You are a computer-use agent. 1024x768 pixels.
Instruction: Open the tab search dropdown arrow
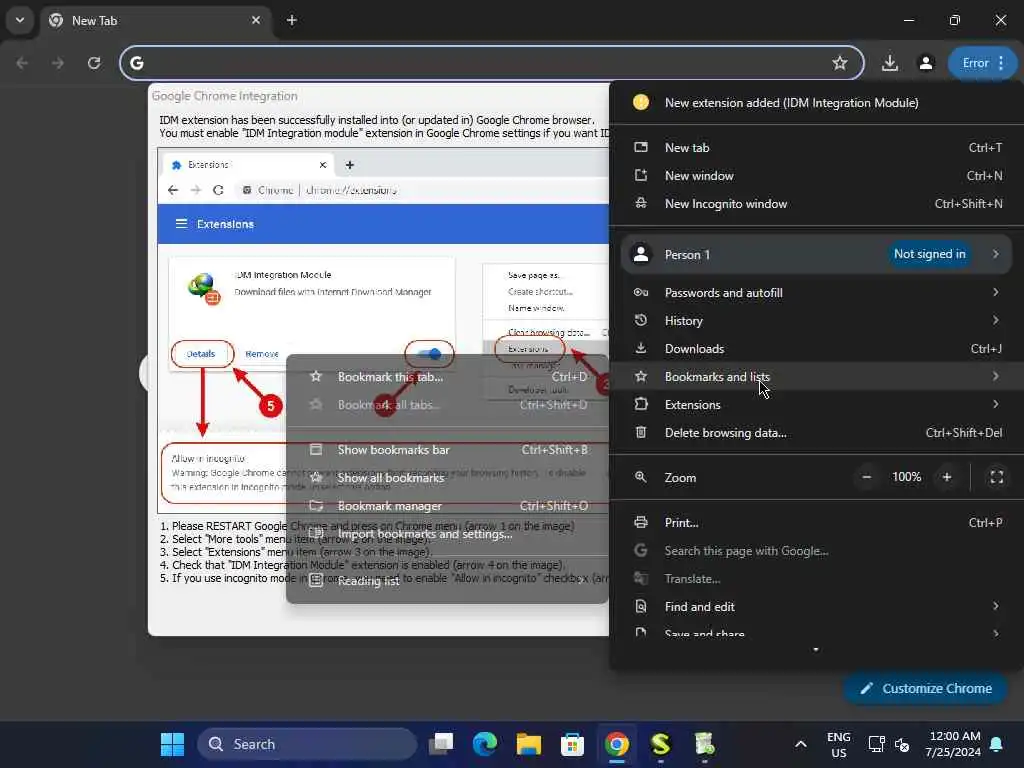[20, 20]
